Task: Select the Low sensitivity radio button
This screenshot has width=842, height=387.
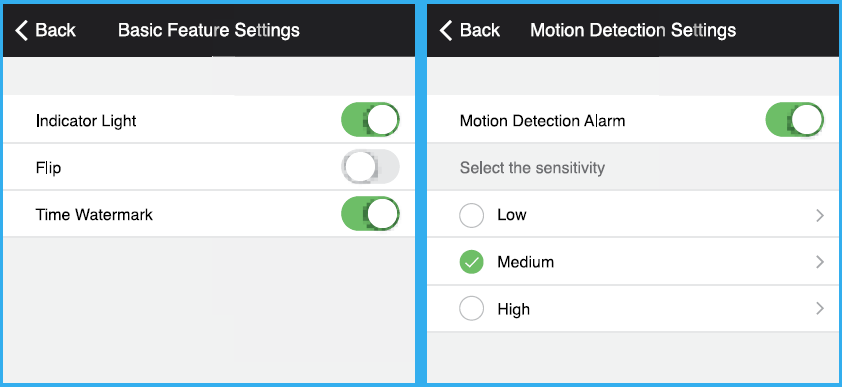Action: click(471, 215)
